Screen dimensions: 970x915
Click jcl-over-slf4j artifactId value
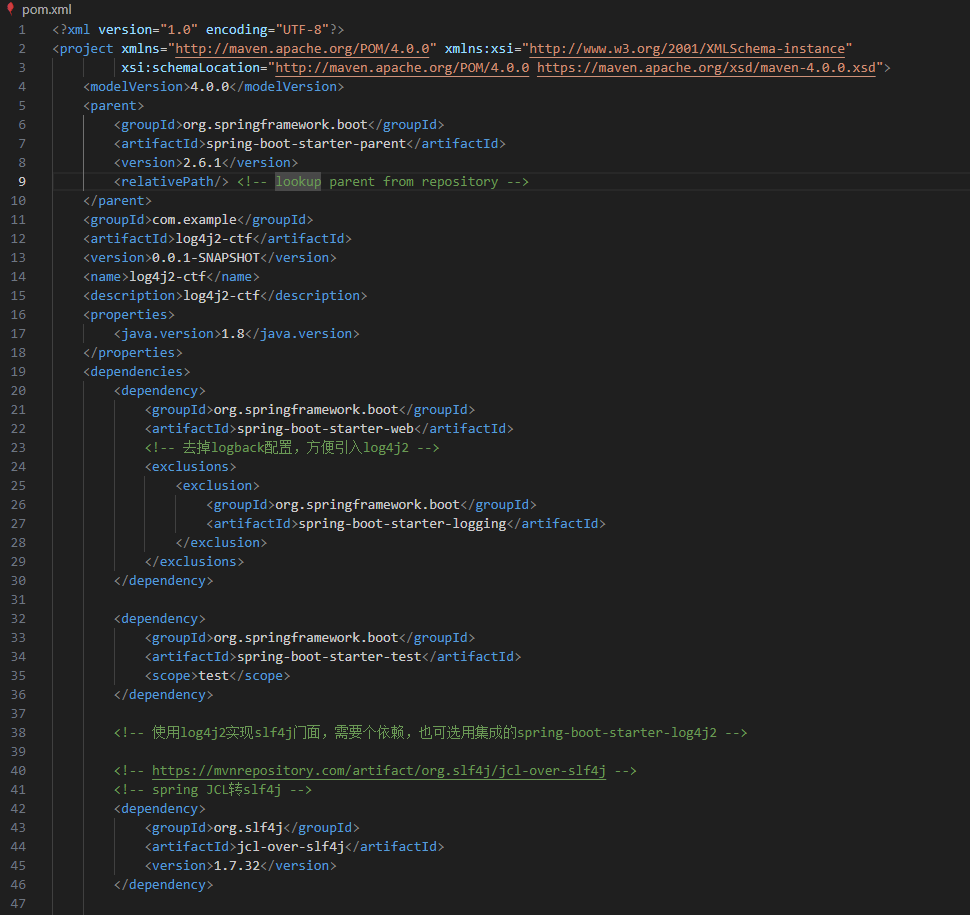coord(290,846)
